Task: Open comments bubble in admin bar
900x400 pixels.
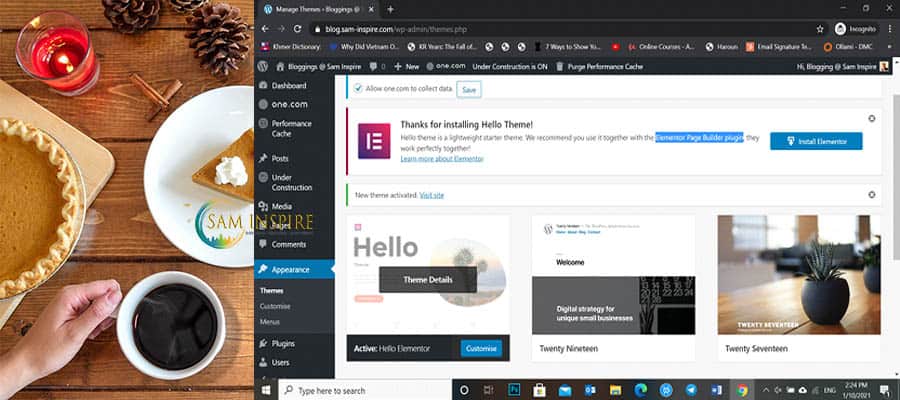Action: pos(377,67)
